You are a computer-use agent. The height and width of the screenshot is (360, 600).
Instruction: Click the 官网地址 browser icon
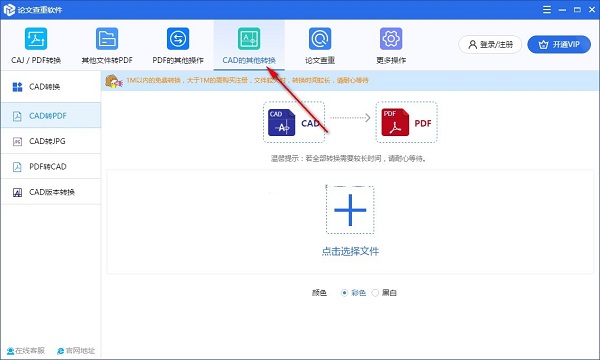(x=60, y=351)
